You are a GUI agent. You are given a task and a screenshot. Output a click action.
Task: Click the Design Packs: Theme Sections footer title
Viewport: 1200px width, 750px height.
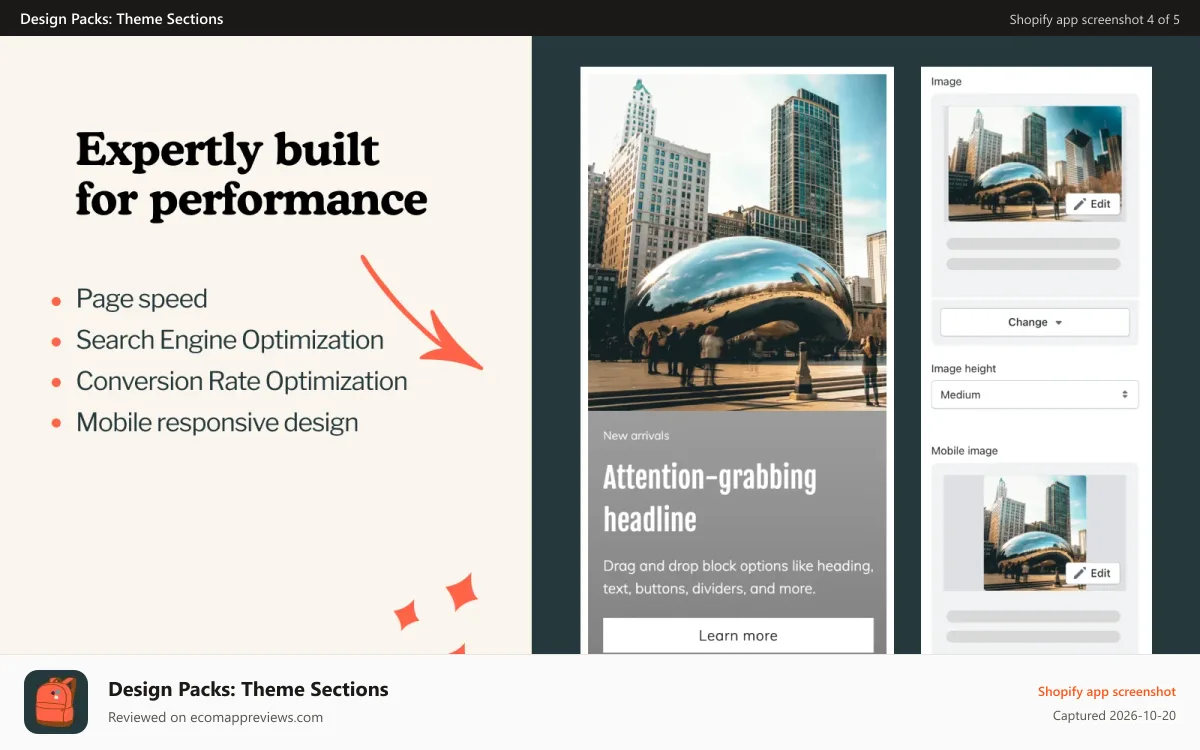(248, 689)
